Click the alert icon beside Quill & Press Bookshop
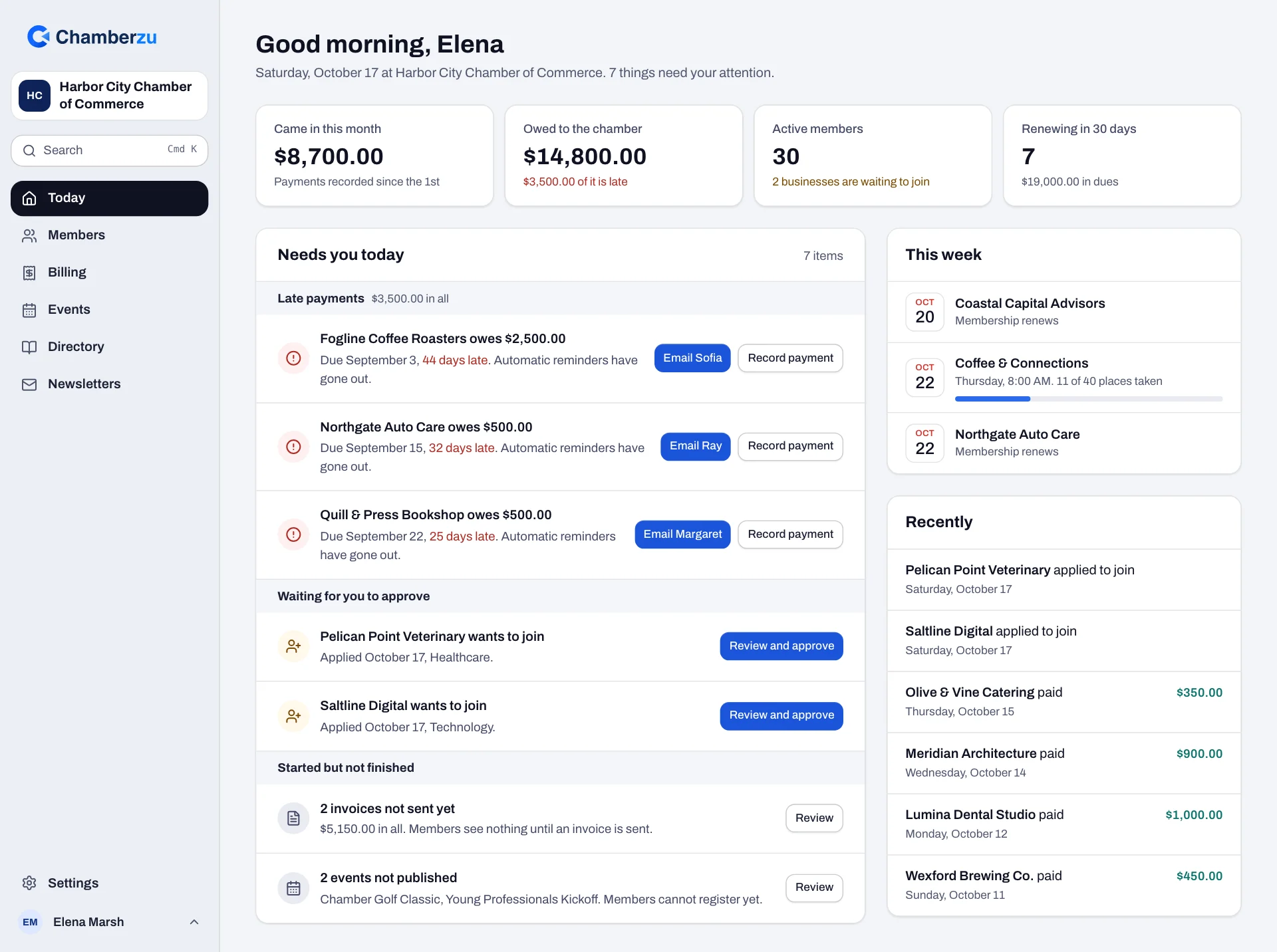This screenshot has width=1277, height=952. (x=293, y=535)
